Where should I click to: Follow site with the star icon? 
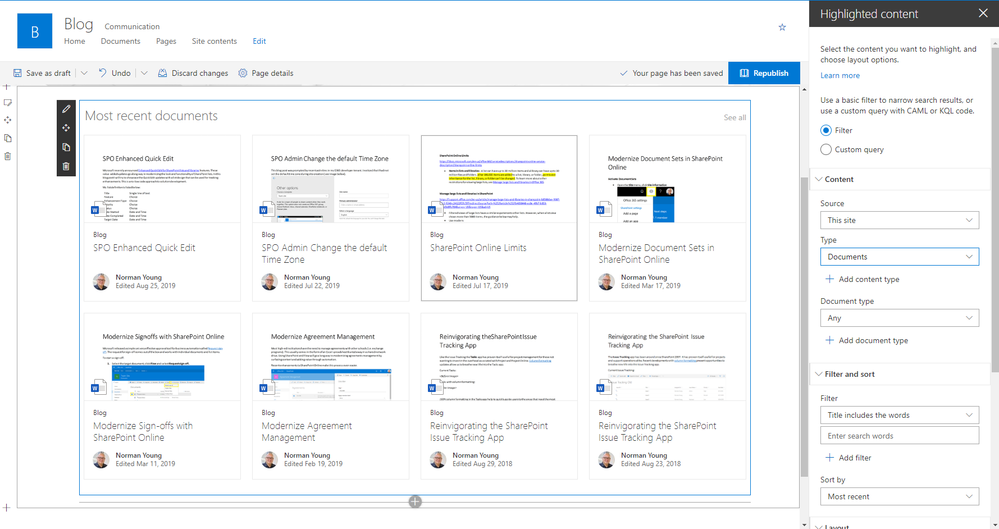coord(782,27)
